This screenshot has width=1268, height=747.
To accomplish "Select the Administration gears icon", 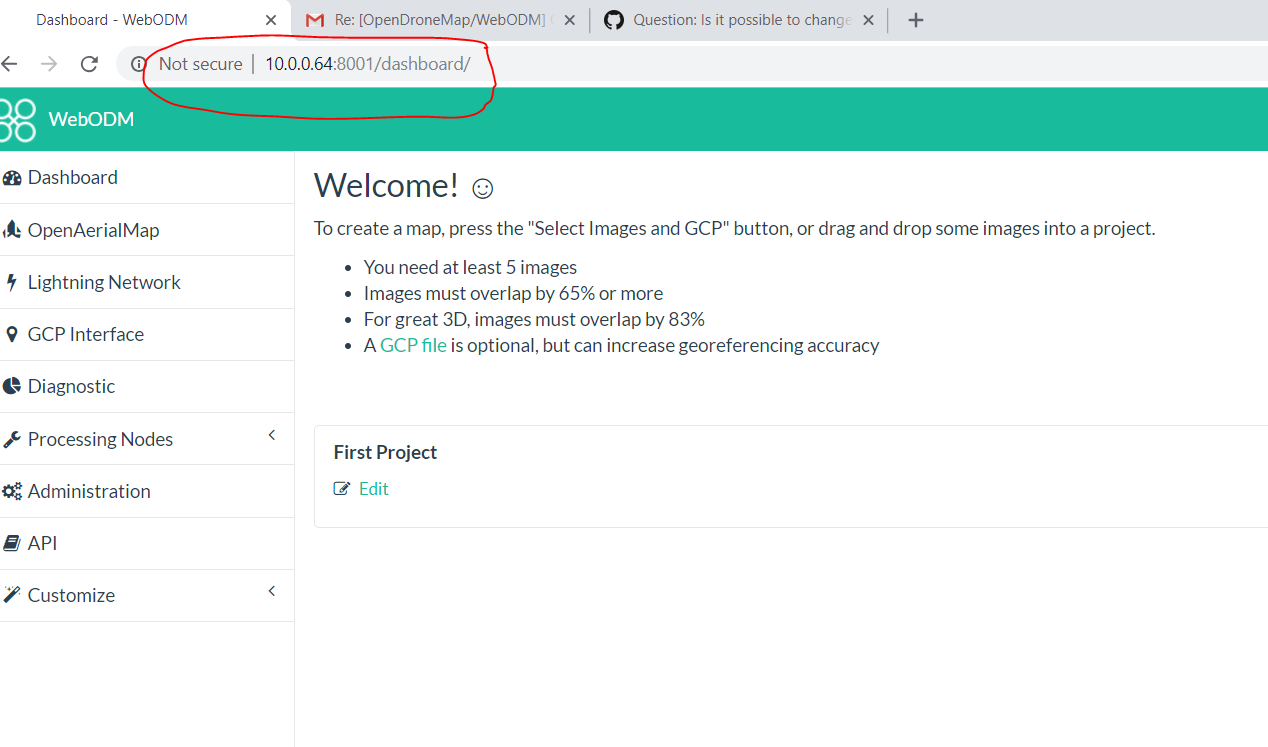I will (13, 490).
